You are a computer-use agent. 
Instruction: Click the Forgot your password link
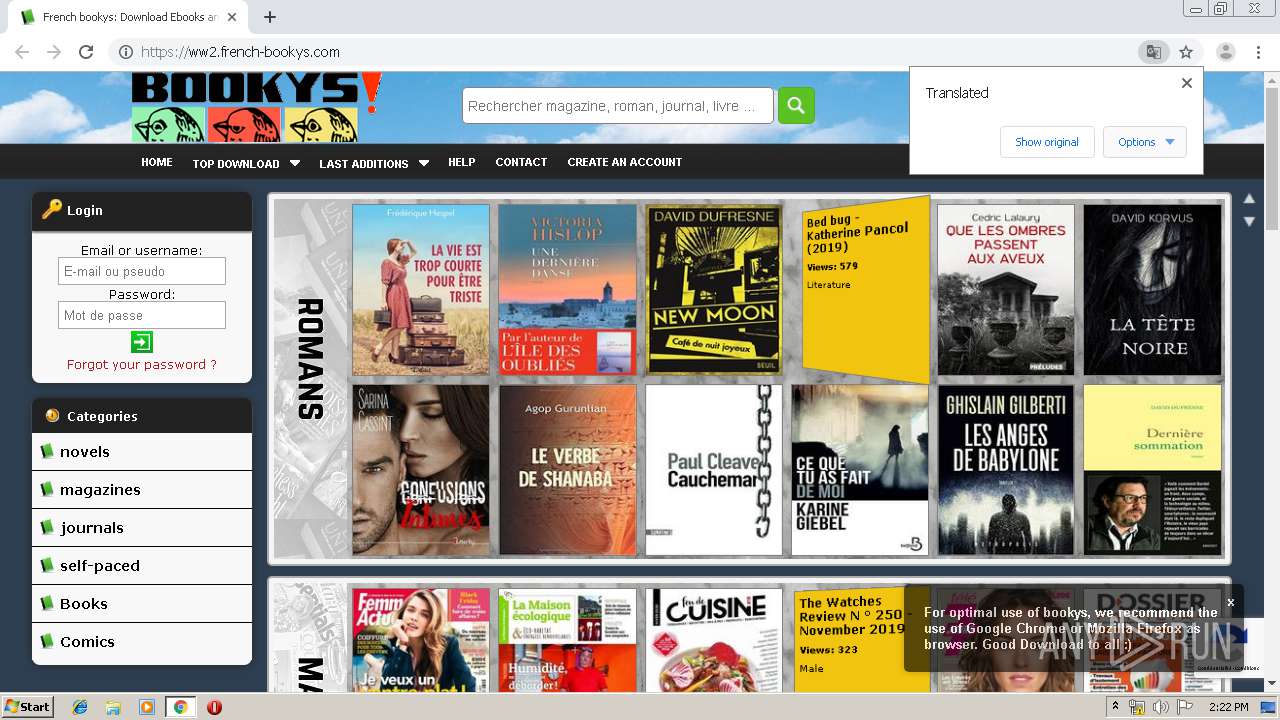[142, 365]
